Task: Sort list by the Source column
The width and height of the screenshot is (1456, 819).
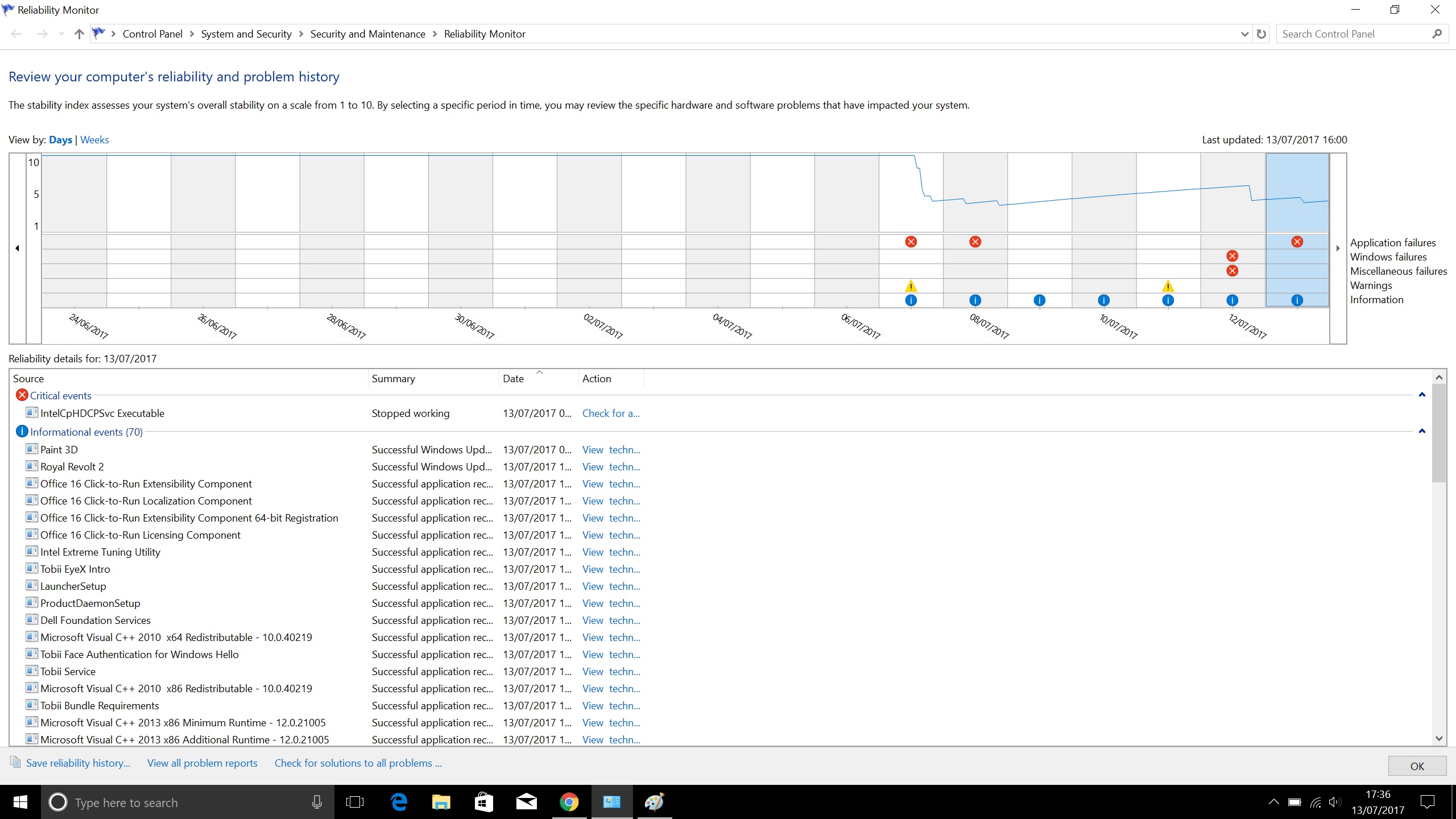Action: [x=189, y=379]
